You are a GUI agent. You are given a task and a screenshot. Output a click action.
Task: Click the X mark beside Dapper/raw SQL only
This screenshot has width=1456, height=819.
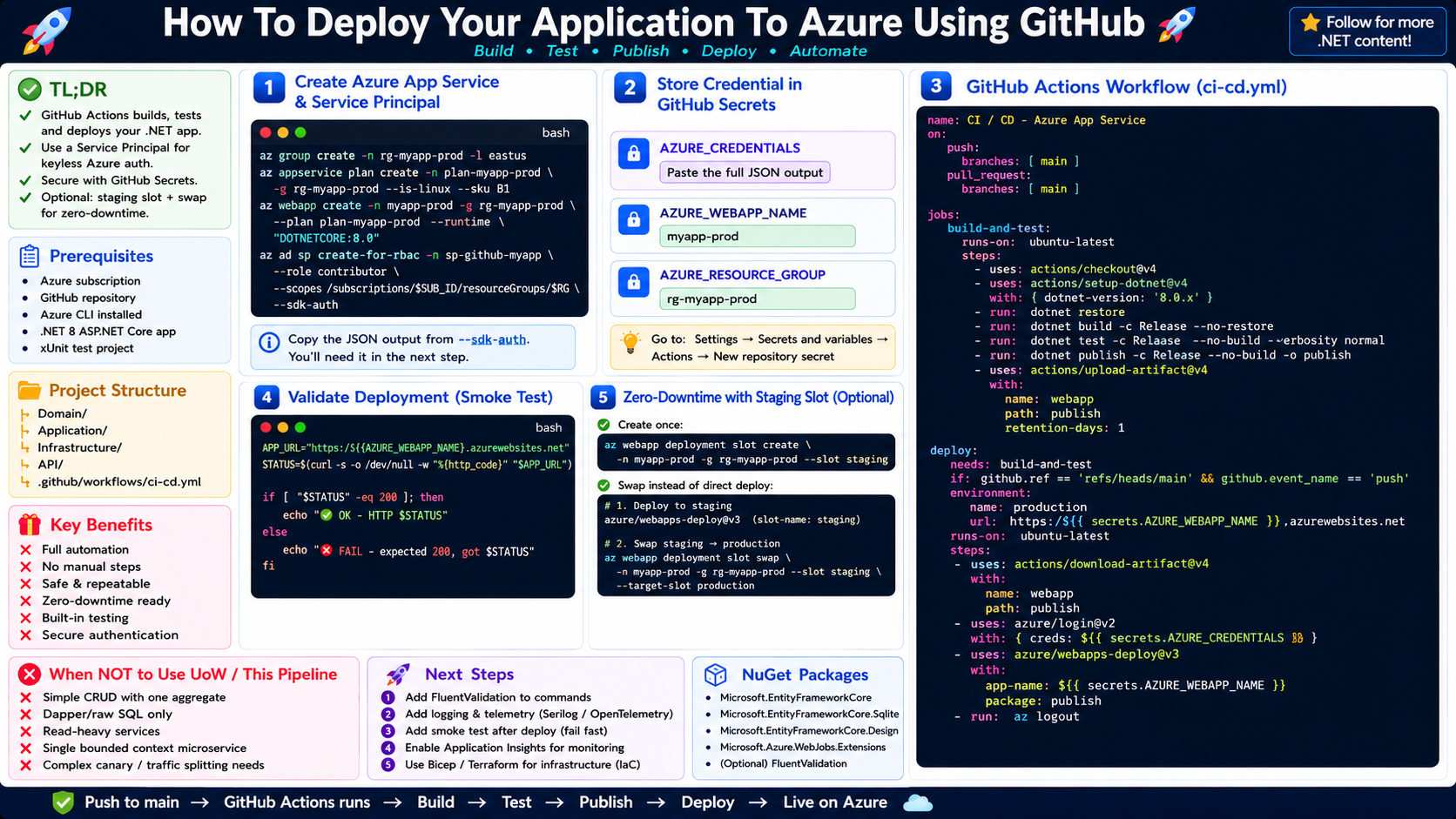(26, 715)
